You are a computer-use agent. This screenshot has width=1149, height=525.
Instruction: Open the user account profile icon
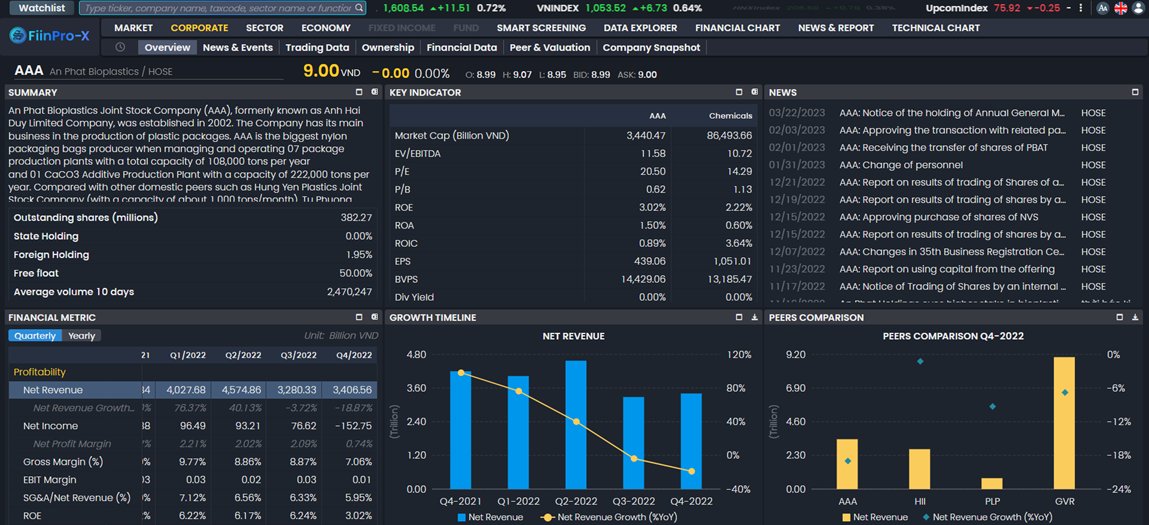1138,8
